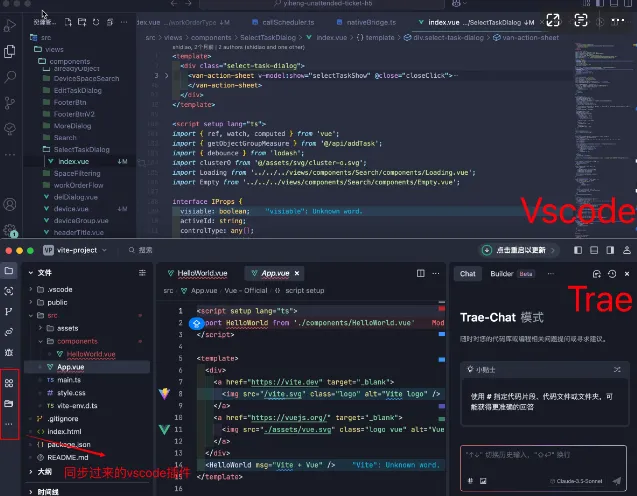Screen dimensions: 637x496
Task: Expand the 大纲 outline section
Action: point(30,472)
